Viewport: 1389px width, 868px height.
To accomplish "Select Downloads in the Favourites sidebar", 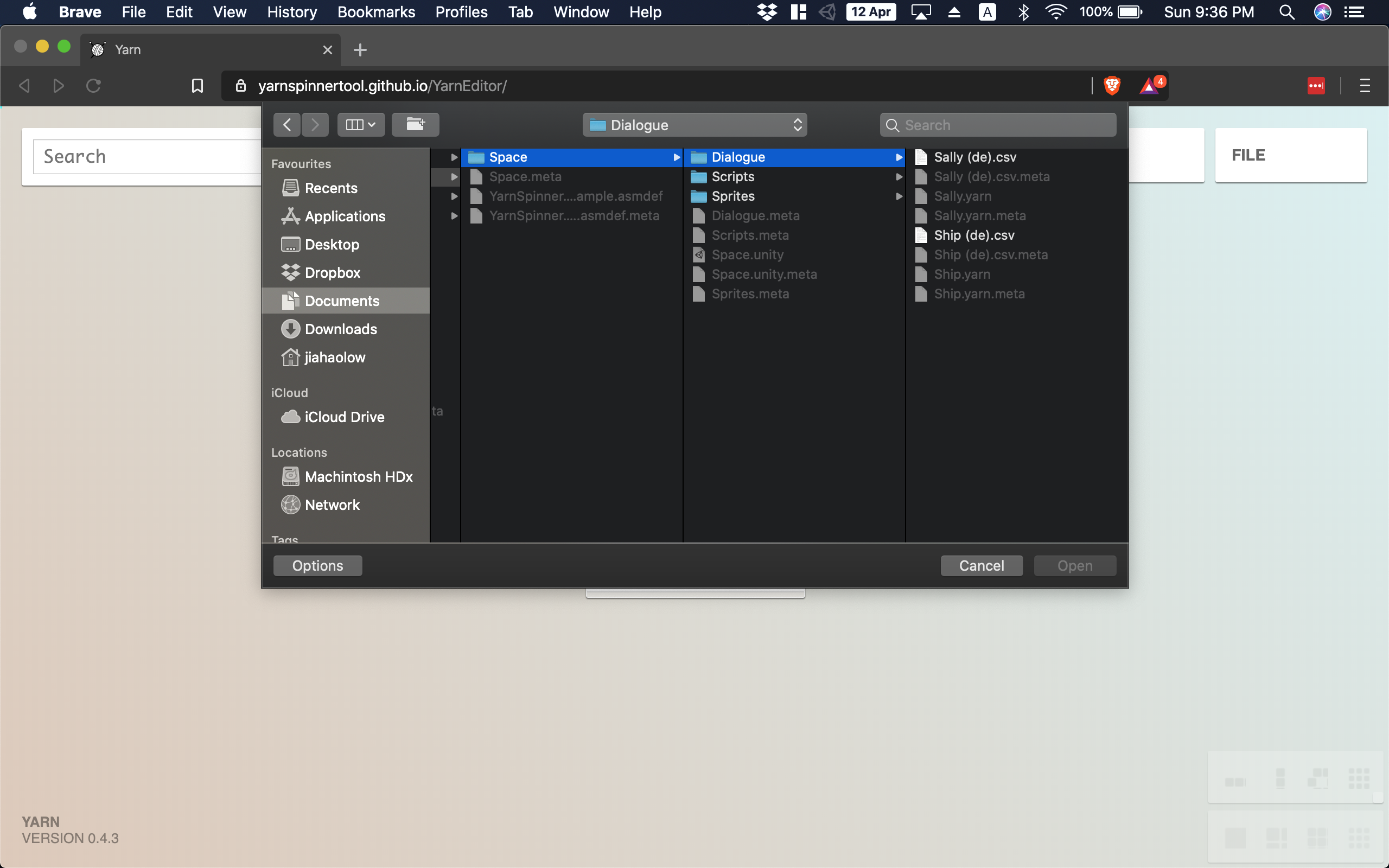I will pos(340,329).
